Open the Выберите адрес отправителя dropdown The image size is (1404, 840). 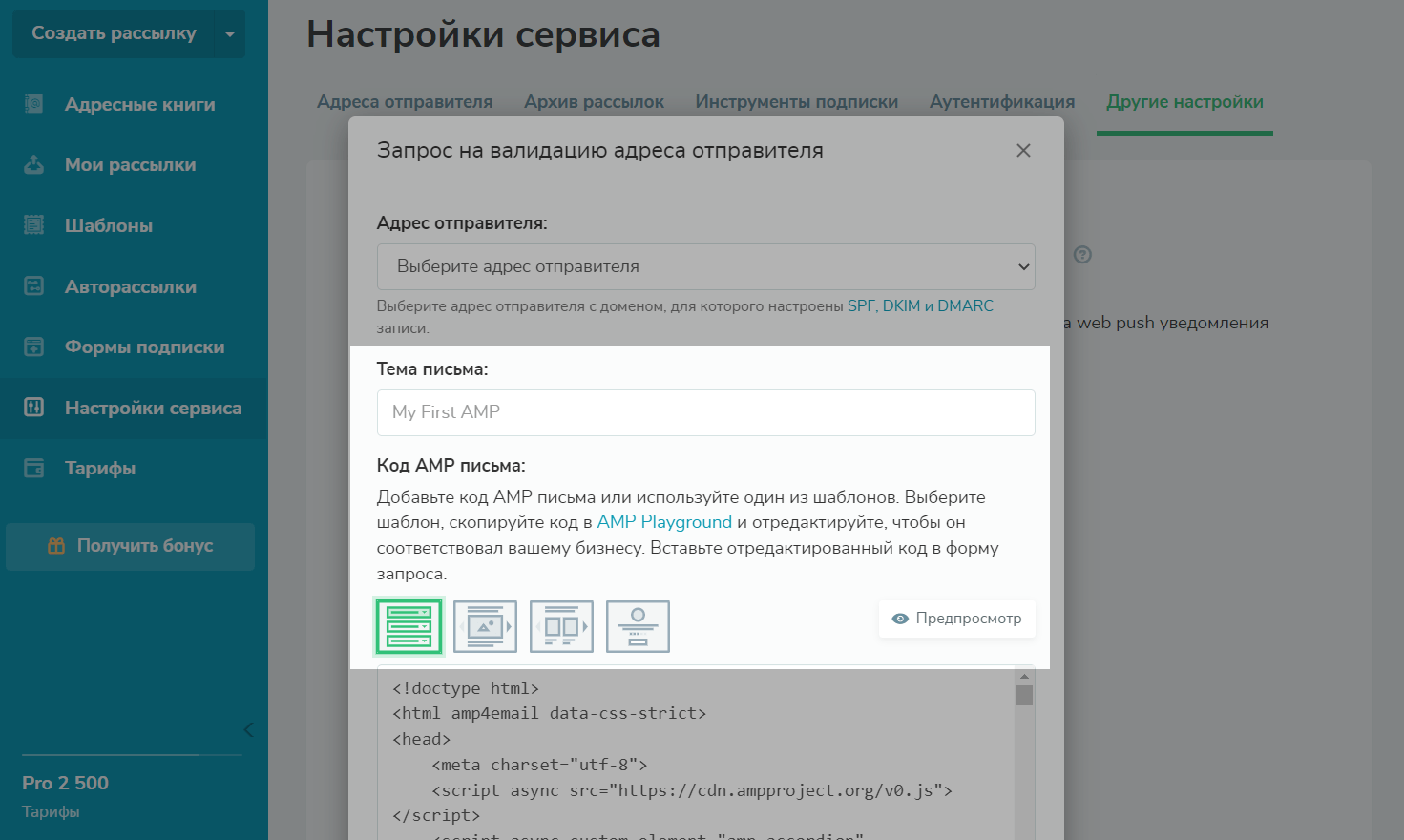point(705,266)
